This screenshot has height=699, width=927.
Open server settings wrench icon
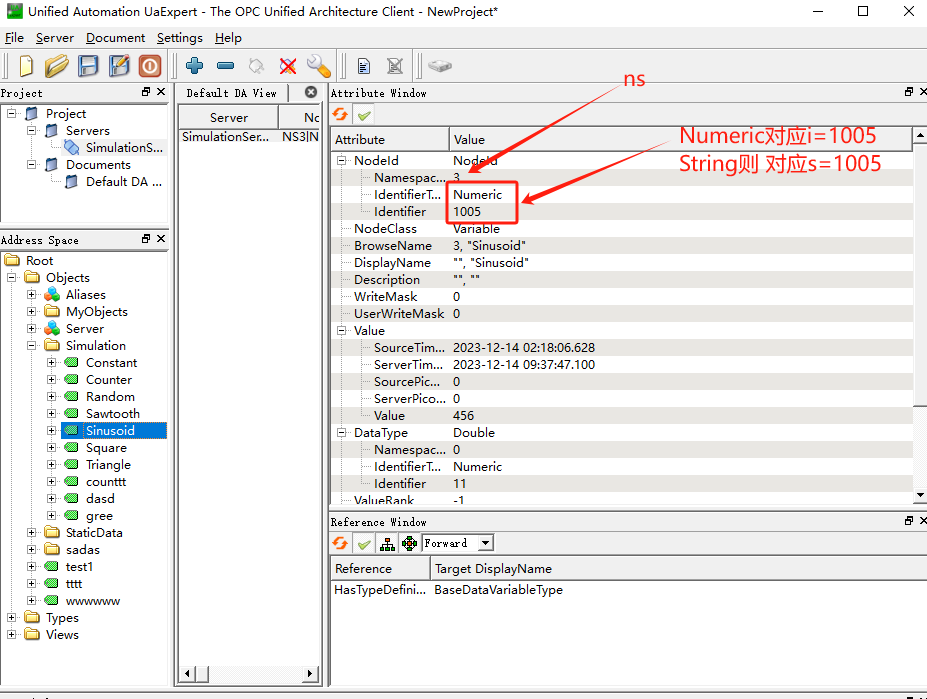point(318,66)
